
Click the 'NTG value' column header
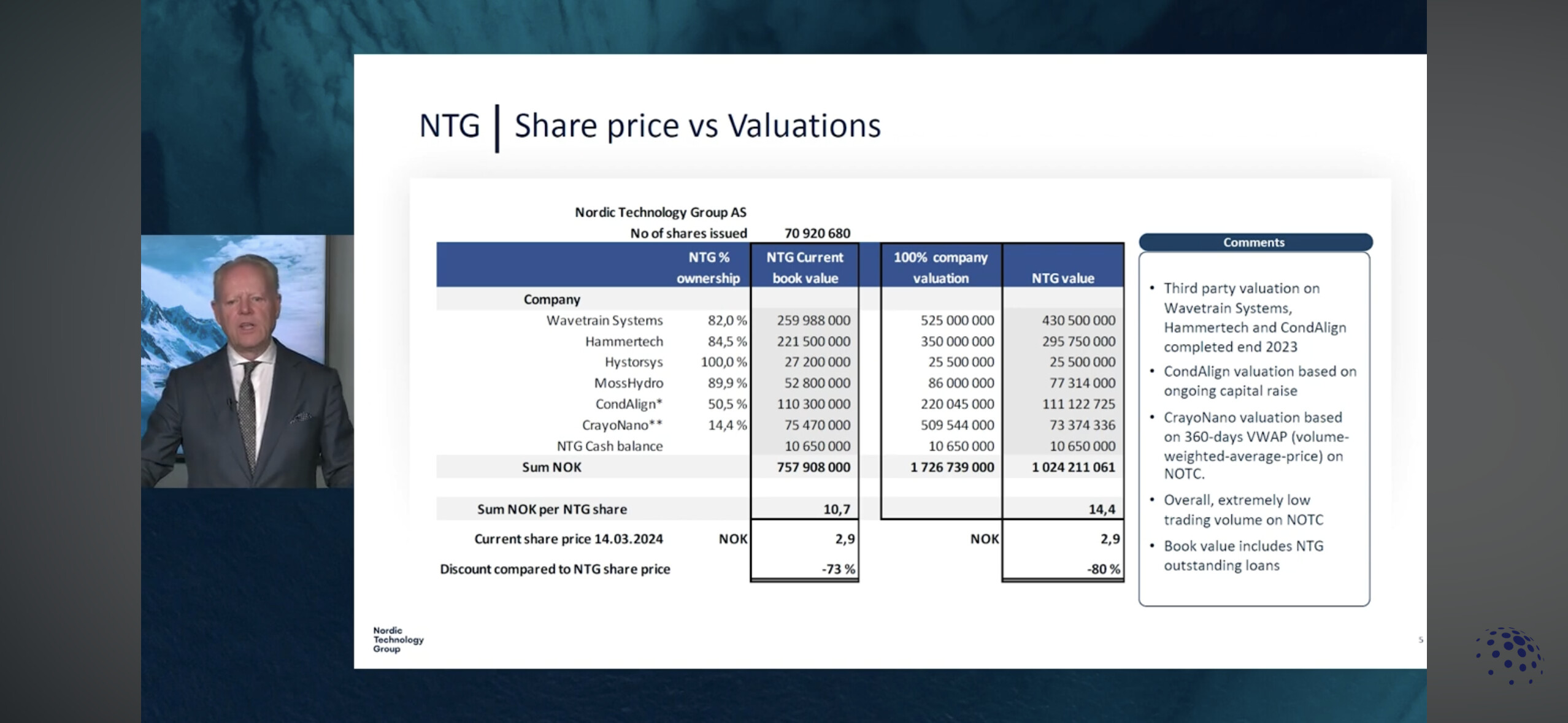1063,278
